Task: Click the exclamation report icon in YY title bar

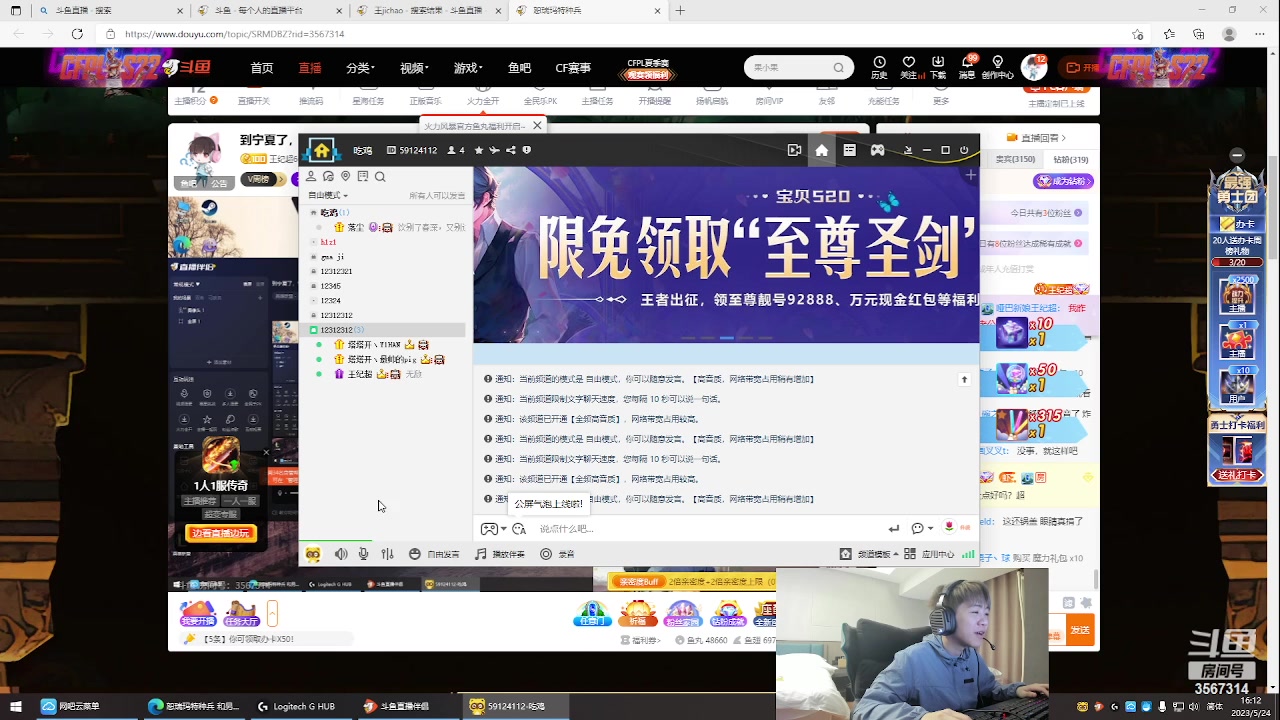Action: click(x=527, y=150)
